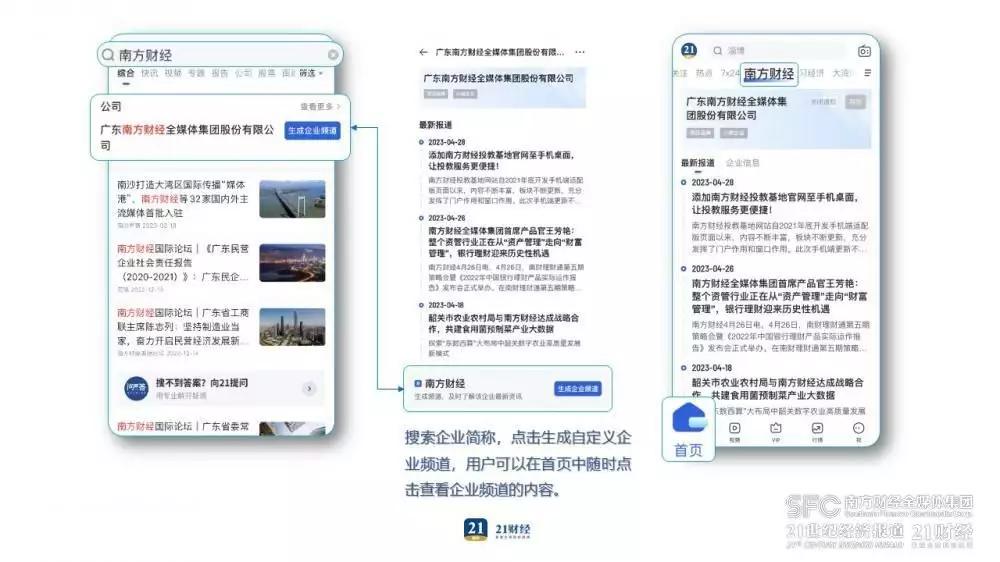Viewport: 1000px width, 562px height.
Task: Select the 最新报道 tab on right phone
Action: pyautogui.click(x=698, y=163)
